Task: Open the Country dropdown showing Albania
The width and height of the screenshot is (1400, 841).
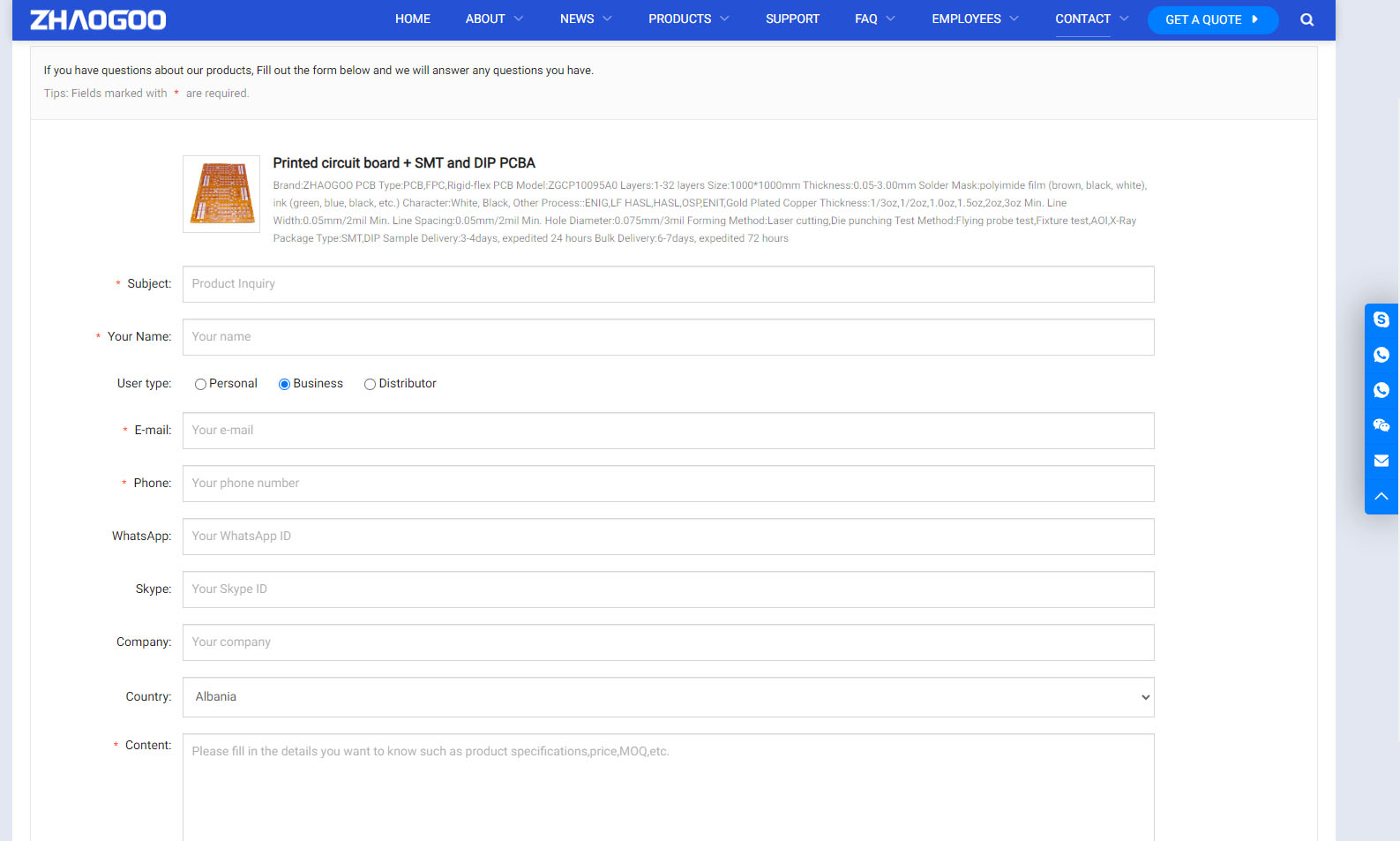Action: coord(668,697)
